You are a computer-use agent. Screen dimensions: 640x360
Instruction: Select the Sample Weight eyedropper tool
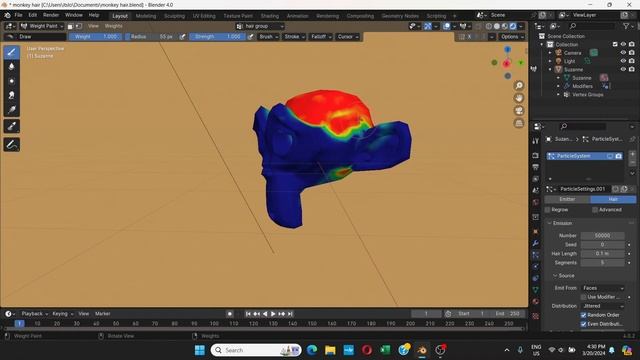coord(11,126)
